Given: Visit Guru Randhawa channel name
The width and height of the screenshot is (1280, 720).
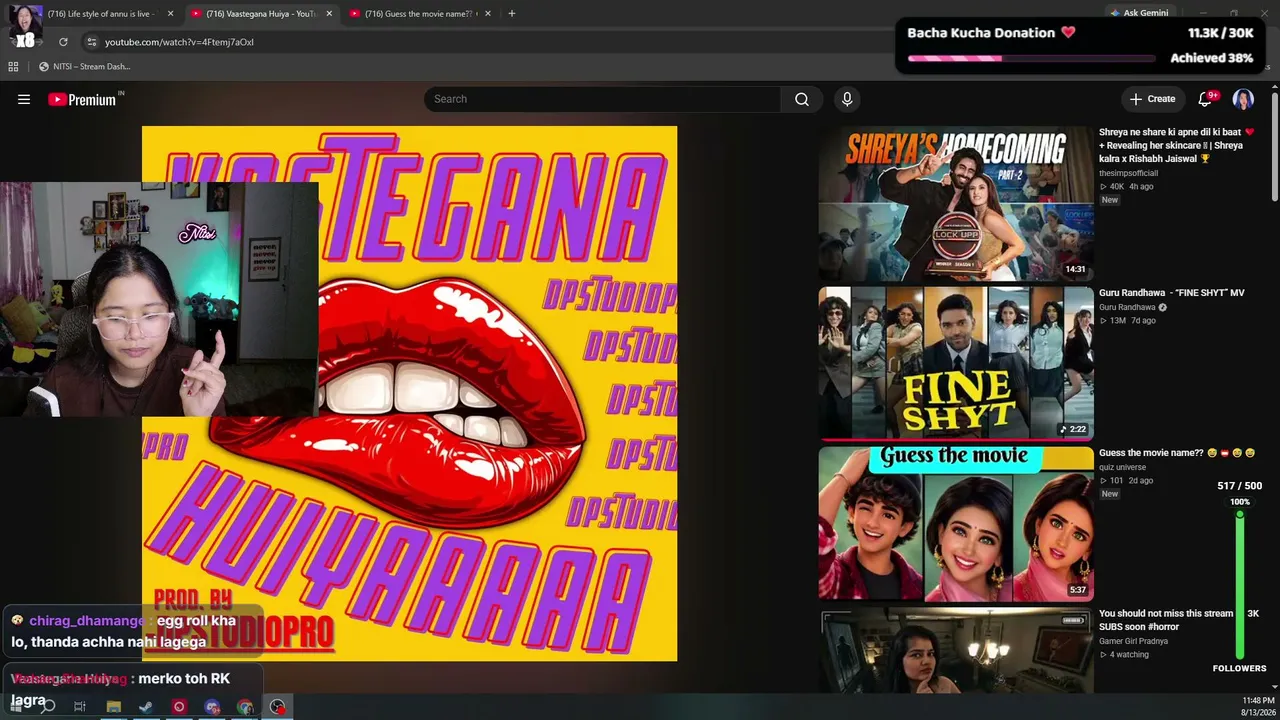Looking at the screenshot, I should [1127, 307].
